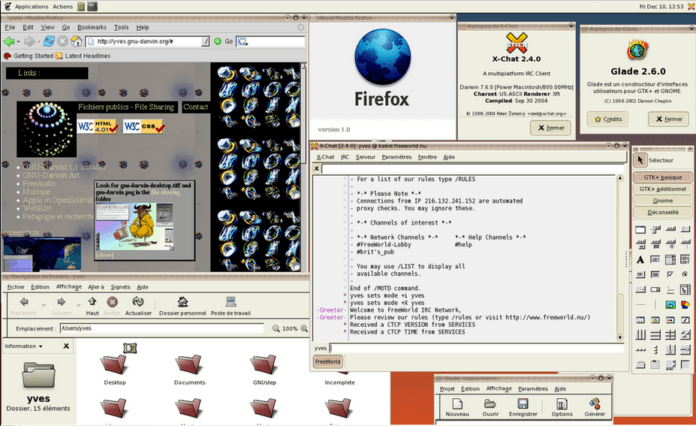The image size is (696, 426).
Task: Click the Firefox page vertical scrollbar
Action: coord(304,166)
